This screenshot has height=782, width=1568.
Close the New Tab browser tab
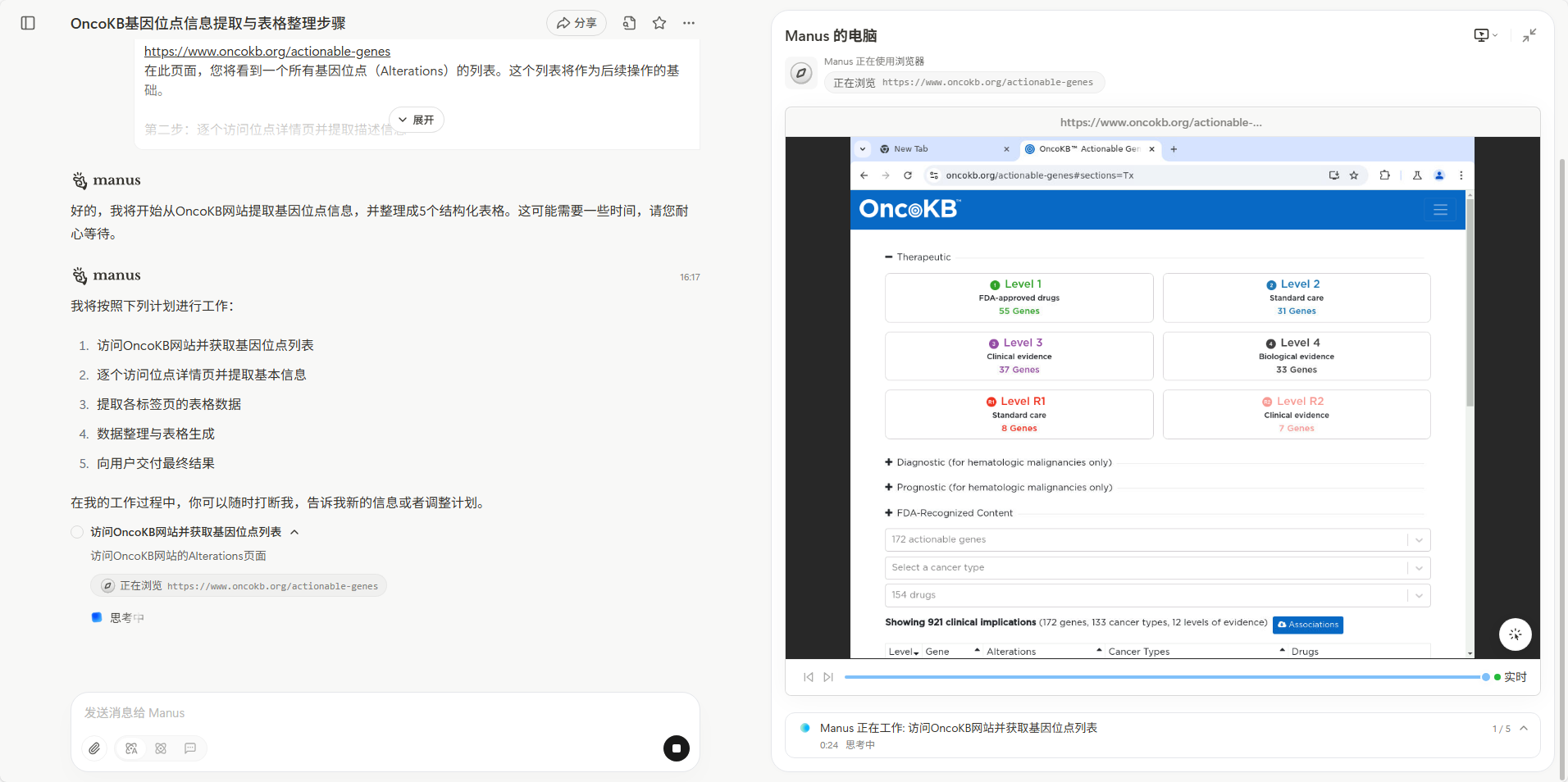[x=1007, y=149]
